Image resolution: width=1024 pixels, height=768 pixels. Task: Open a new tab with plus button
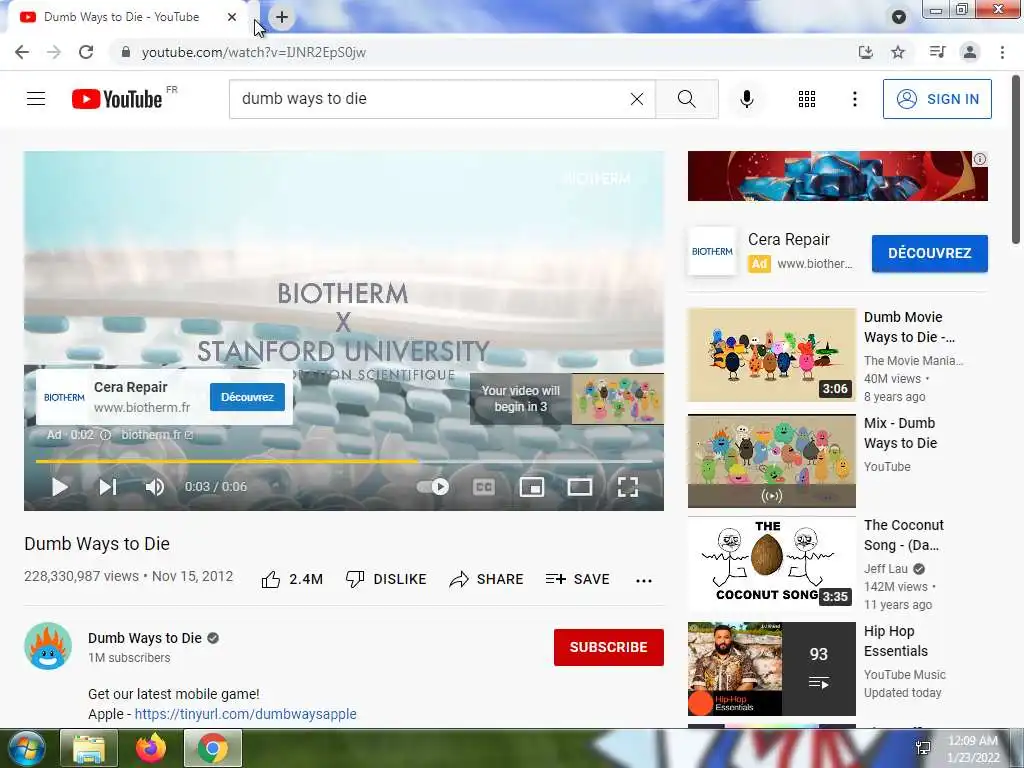[281, 17]
